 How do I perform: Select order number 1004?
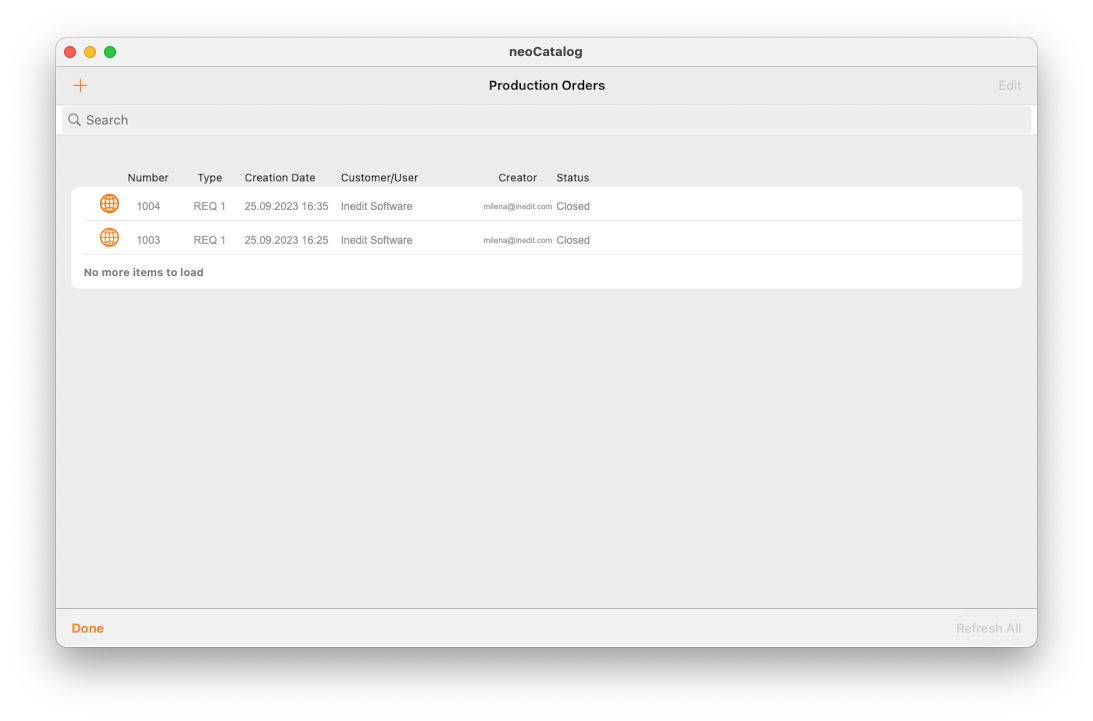[x=148, y=206]
